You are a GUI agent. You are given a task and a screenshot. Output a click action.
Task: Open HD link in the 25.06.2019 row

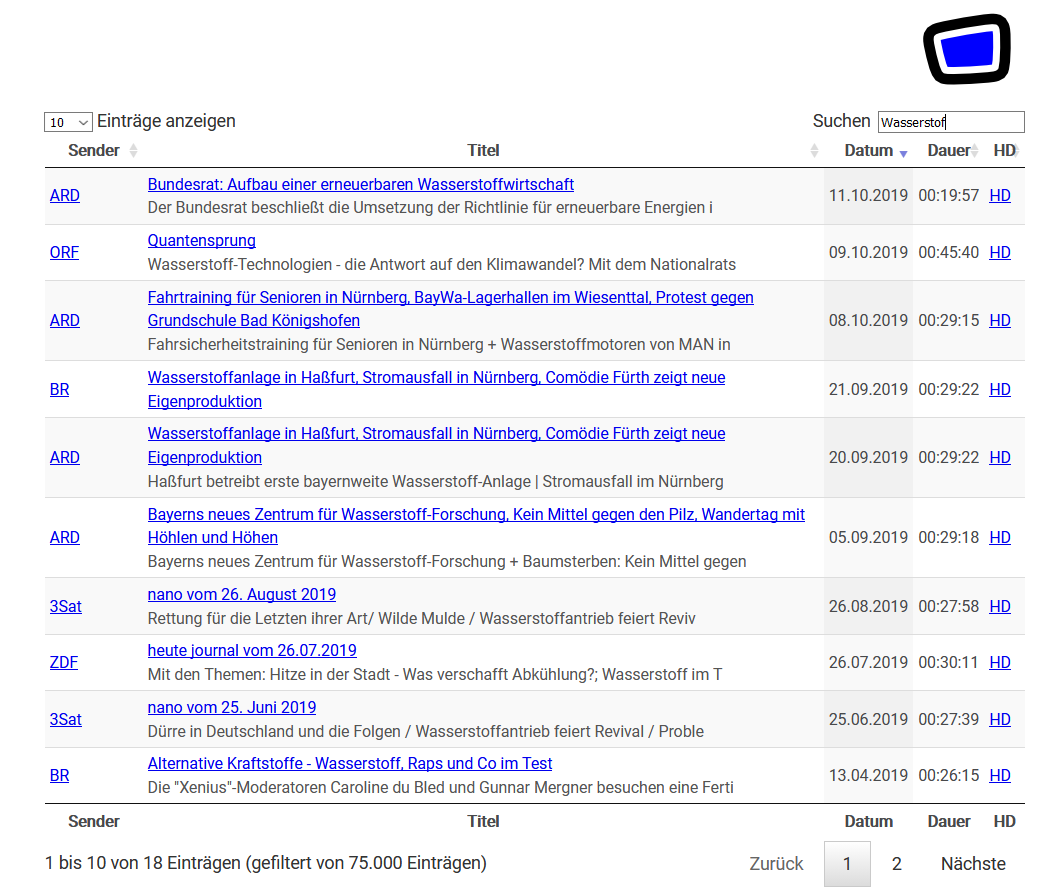tap(1000, 720)
